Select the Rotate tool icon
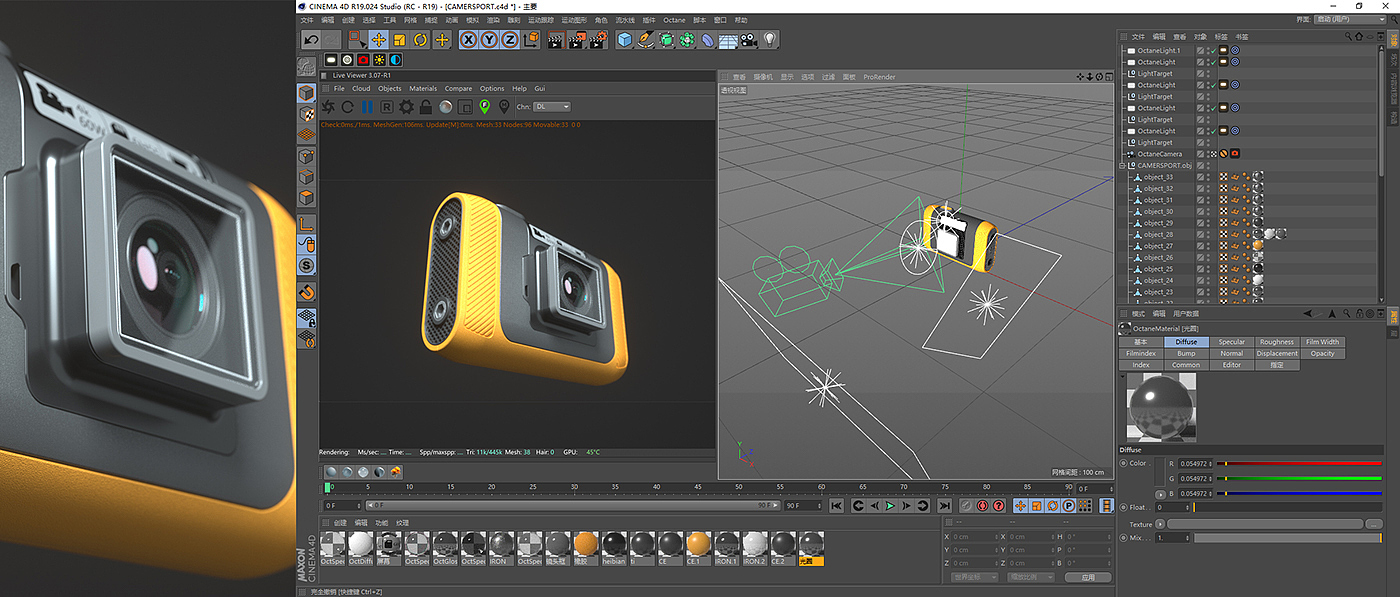1400x597 pixels. (421, 40)
